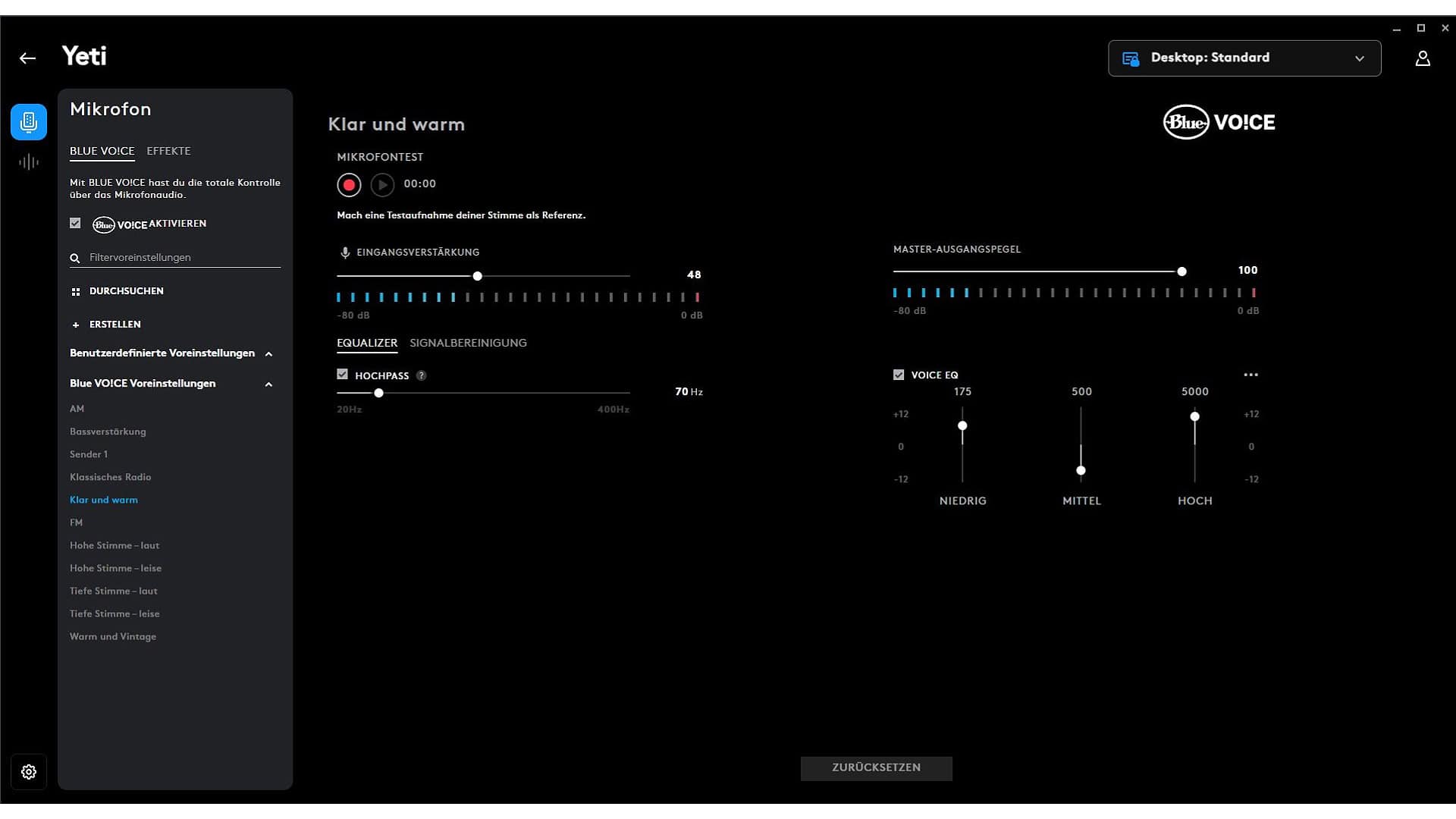Collapse Benutzerdefinierte Voreinstellungen section
This screenshot has height=819, width=1456.
click(268, 354)
